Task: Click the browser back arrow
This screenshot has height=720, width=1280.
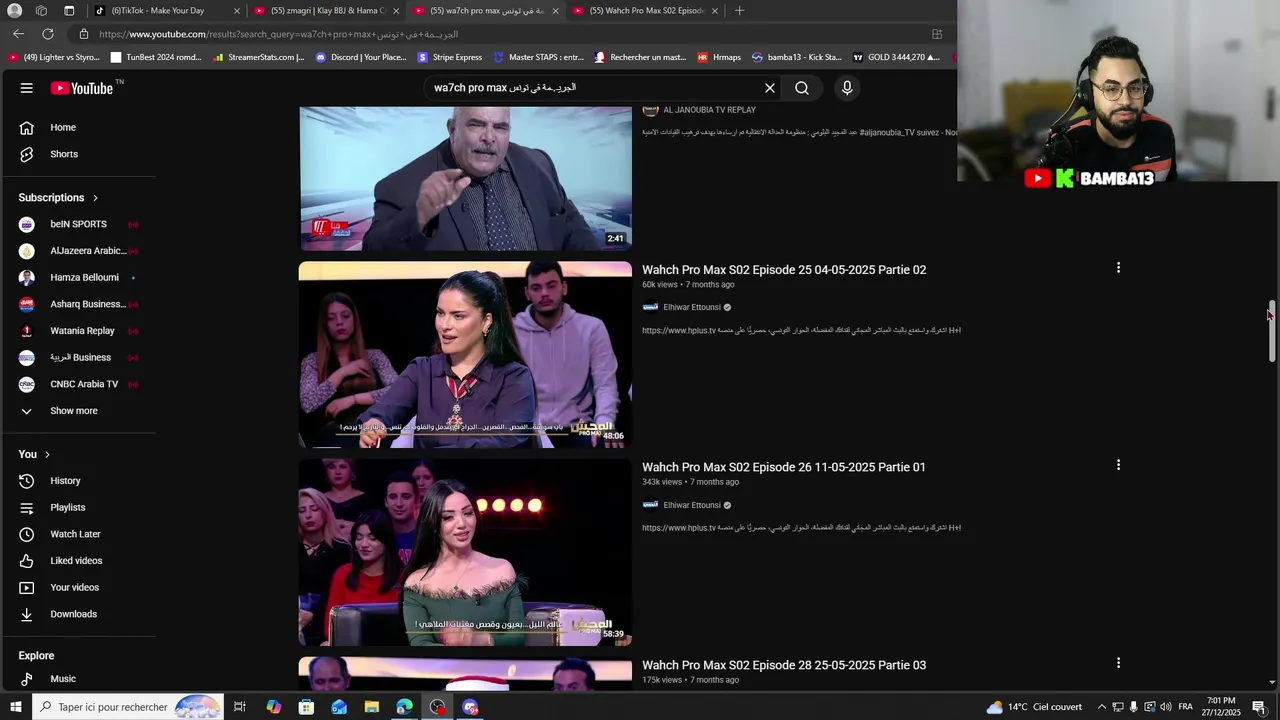Action: [19, 34]
